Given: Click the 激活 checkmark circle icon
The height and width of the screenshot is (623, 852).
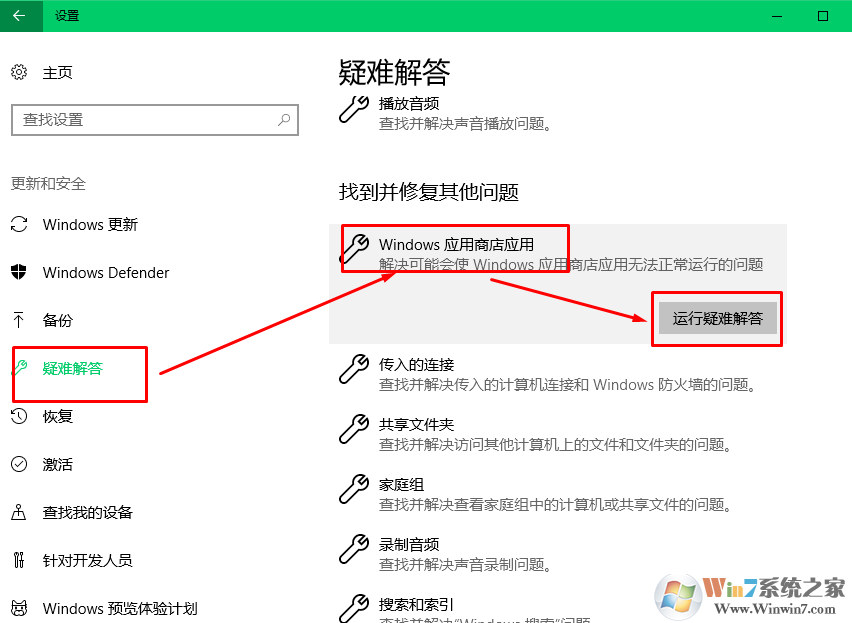Looking at the screenshot, I should (x=19, y=464).
